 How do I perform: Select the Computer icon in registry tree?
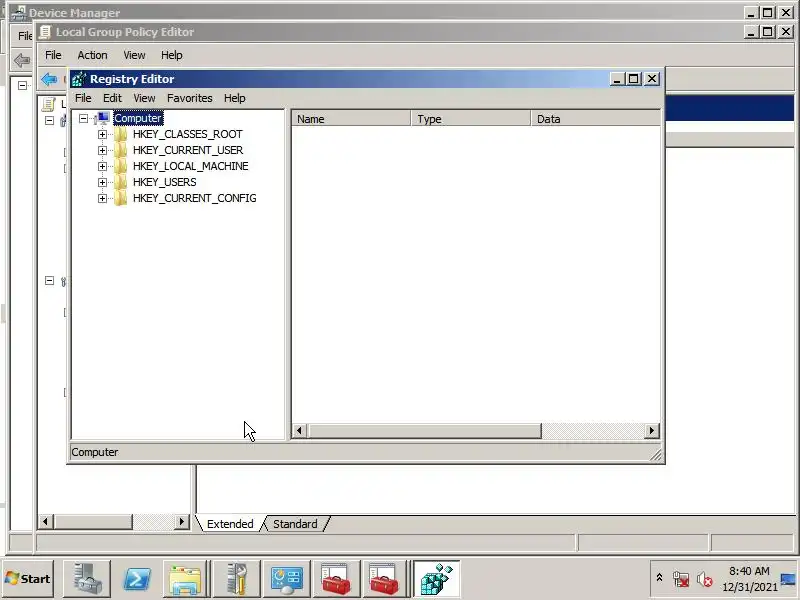tap(103, 118)
